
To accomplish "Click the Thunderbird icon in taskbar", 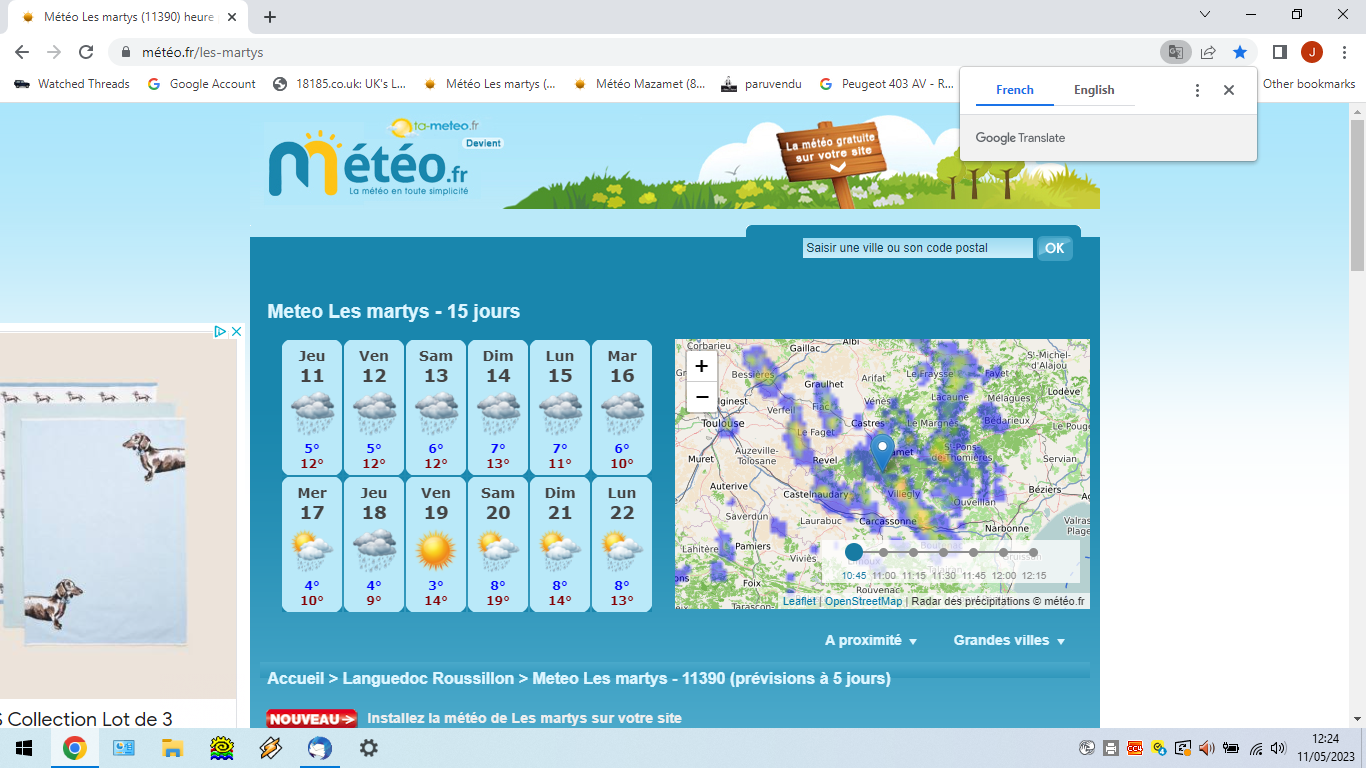I will tap(319, 748).
